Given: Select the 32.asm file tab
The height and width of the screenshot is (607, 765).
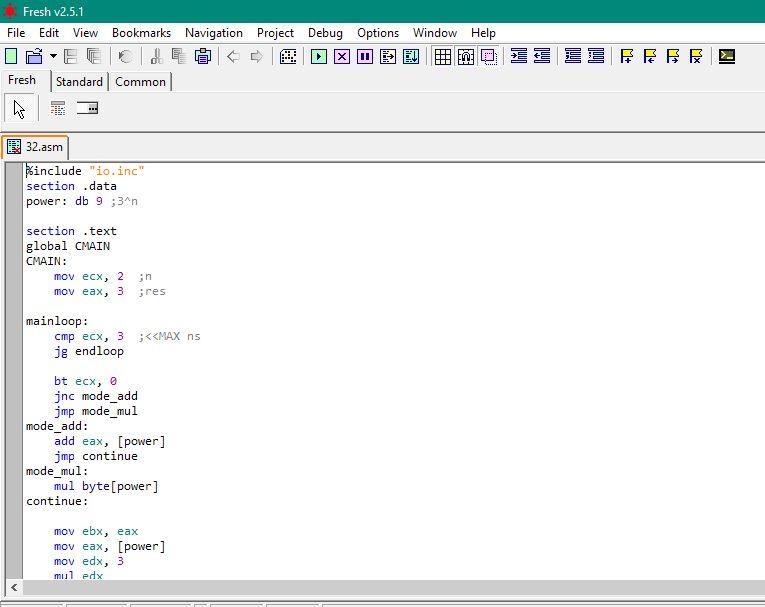Looking at the screenshot, I should [x=35, y=147].
